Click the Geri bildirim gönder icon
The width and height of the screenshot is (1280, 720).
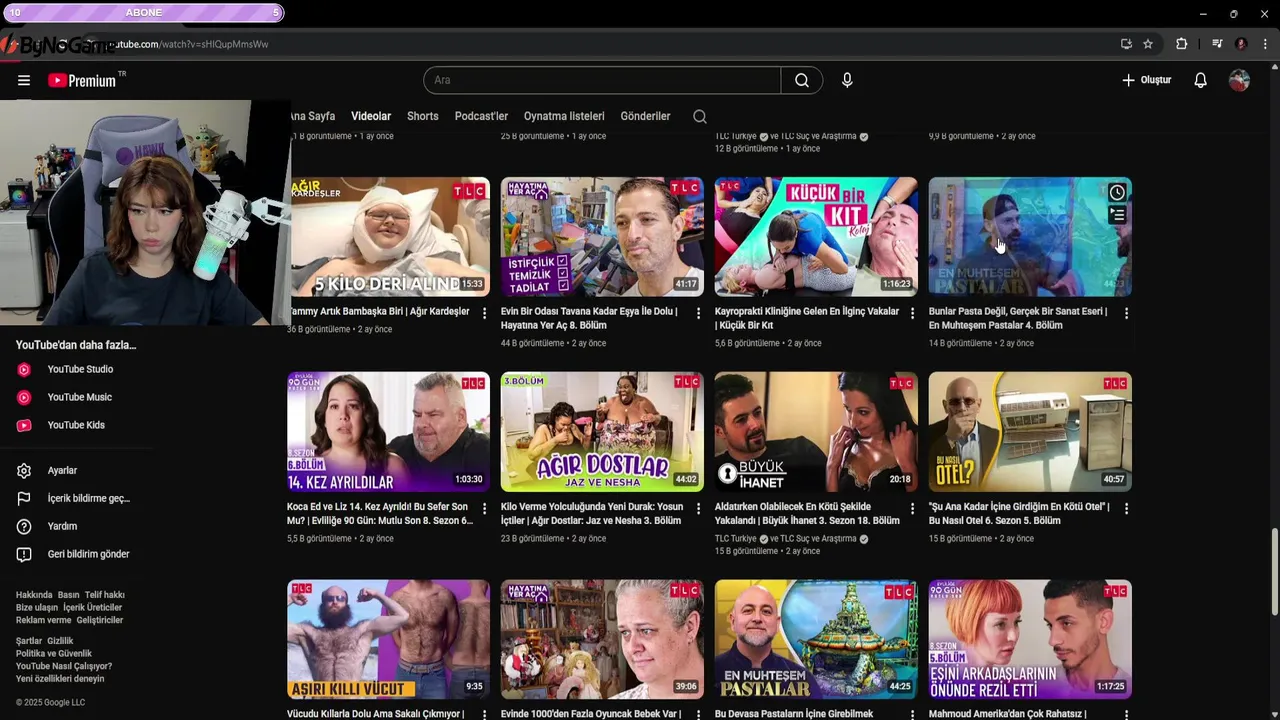pos(24,554)
